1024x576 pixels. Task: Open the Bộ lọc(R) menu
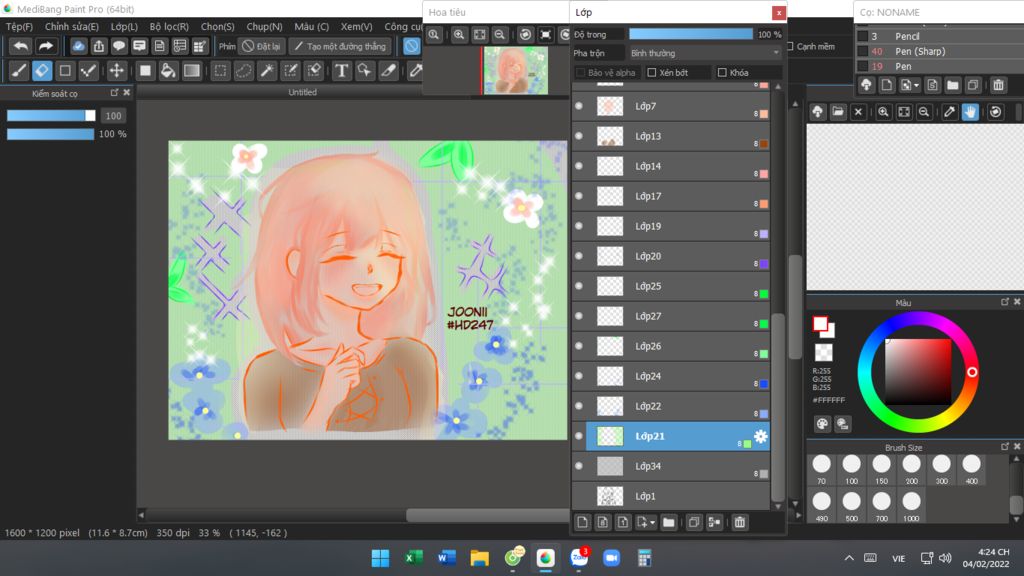[169, 27]
